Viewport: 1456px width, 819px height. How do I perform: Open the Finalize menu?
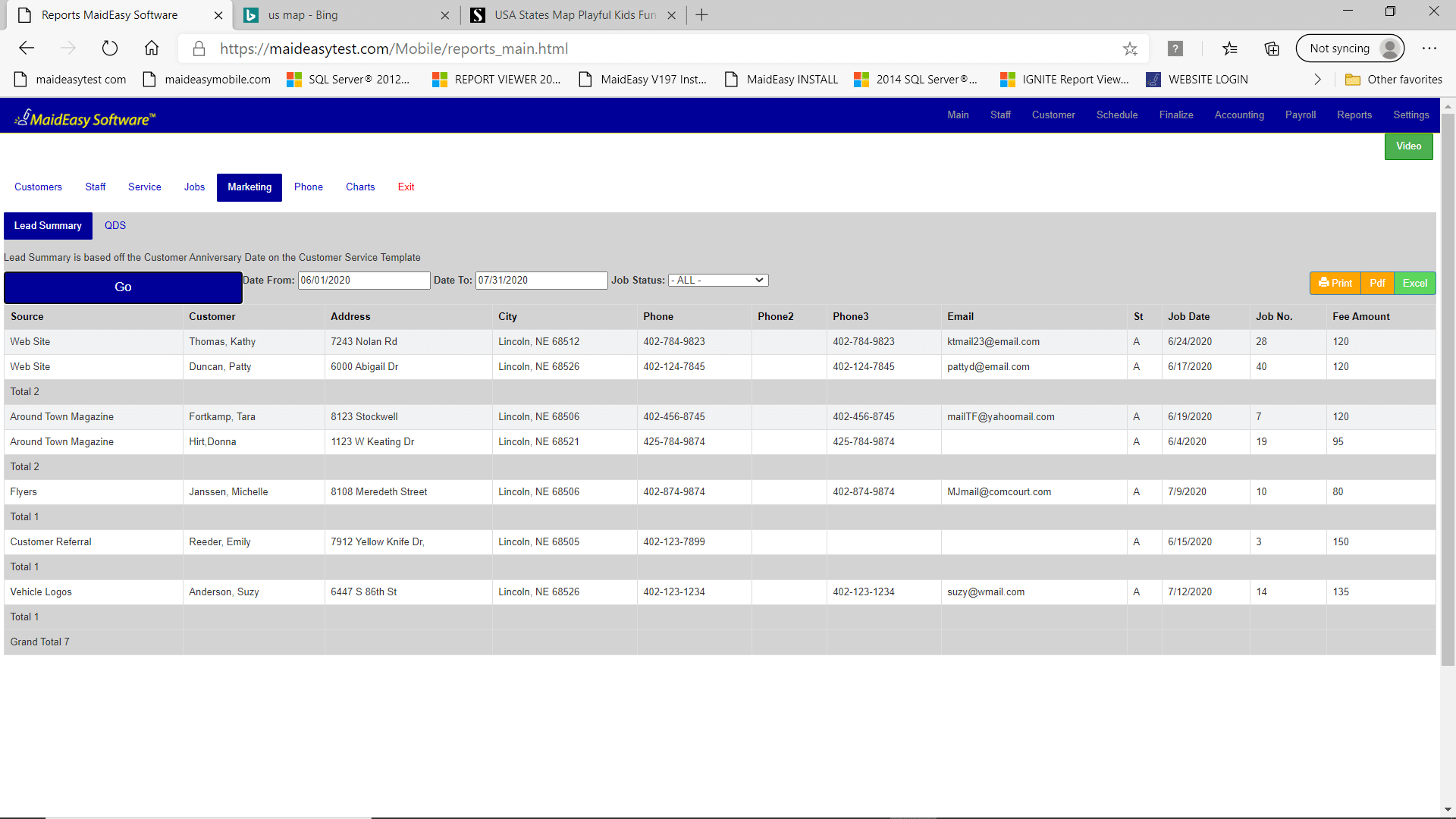tap(1176, 115)
